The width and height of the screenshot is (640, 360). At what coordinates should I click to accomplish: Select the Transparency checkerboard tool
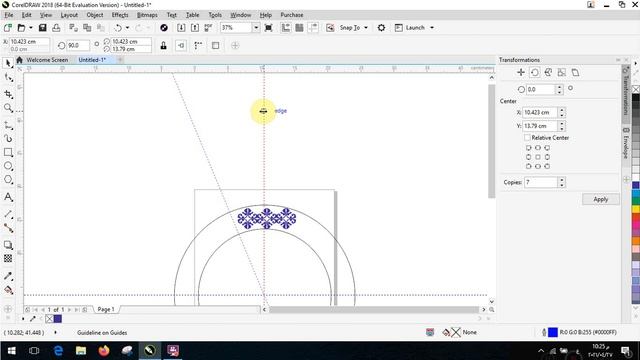(x=8, y=258)
